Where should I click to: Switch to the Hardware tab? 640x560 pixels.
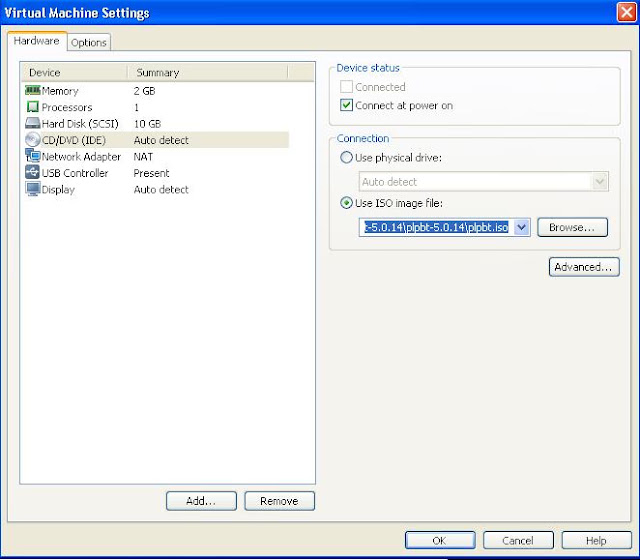pos(37,41)
